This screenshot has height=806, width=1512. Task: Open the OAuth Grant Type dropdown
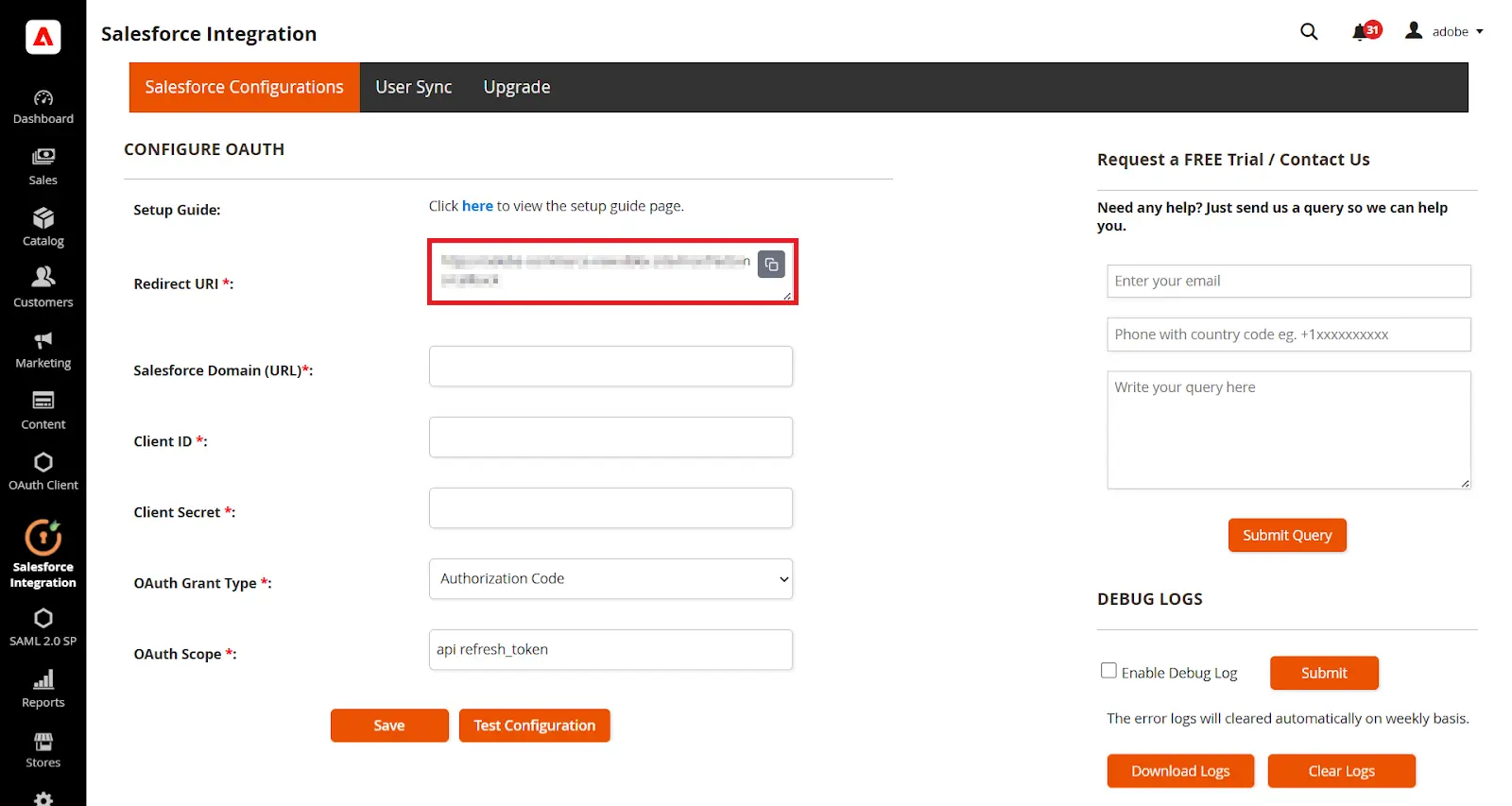610,578
